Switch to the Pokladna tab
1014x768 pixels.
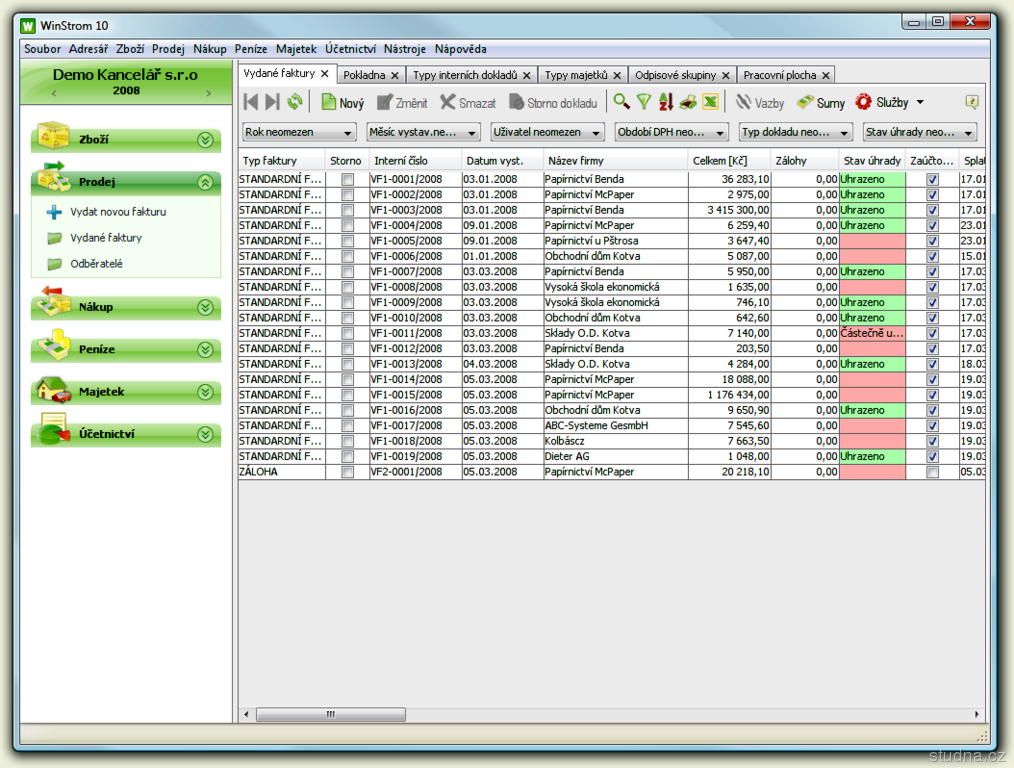point(363,75)
